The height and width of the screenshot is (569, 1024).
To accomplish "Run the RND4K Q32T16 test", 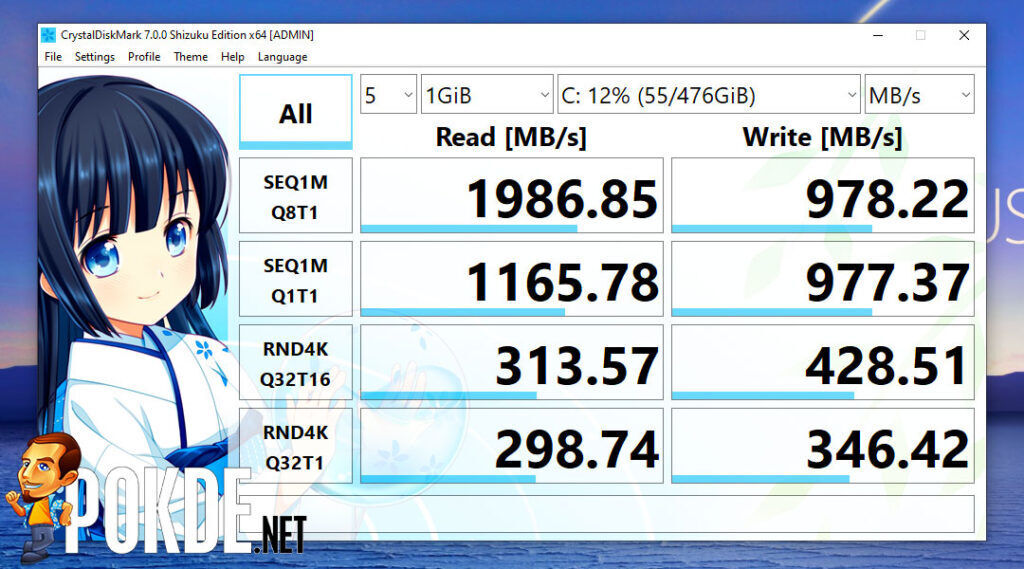I will (x=296, y=363).
